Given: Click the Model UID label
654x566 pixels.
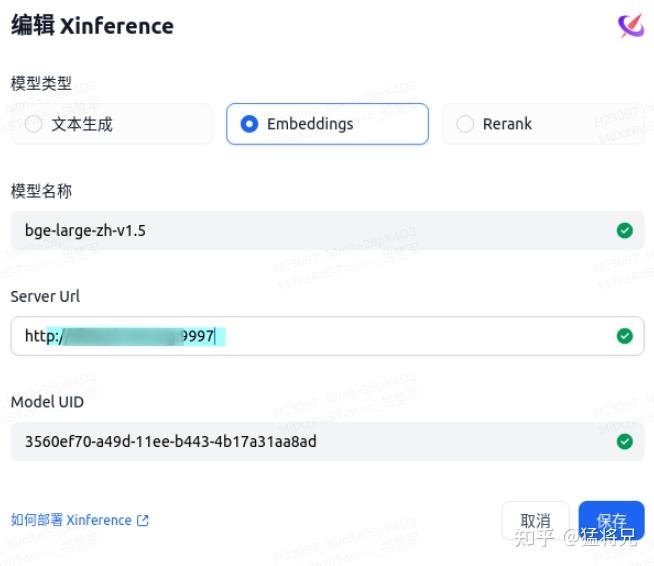Looking at the screenshot, I should pyautogui.click(x=46, y=402).
